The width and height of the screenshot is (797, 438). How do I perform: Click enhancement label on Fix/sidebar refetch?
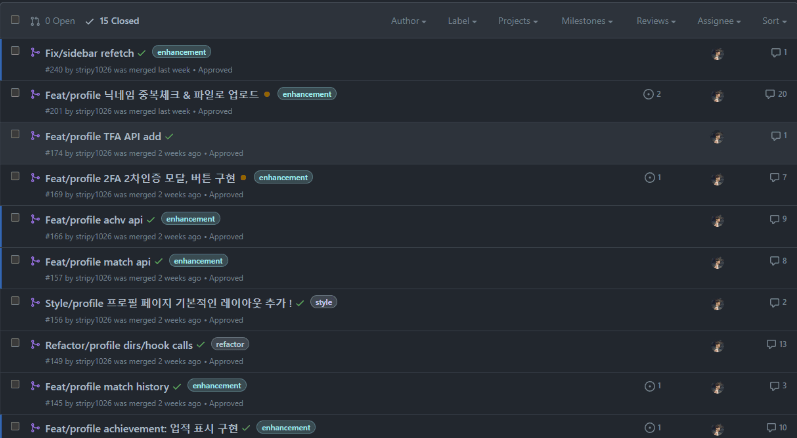[181, 52]
